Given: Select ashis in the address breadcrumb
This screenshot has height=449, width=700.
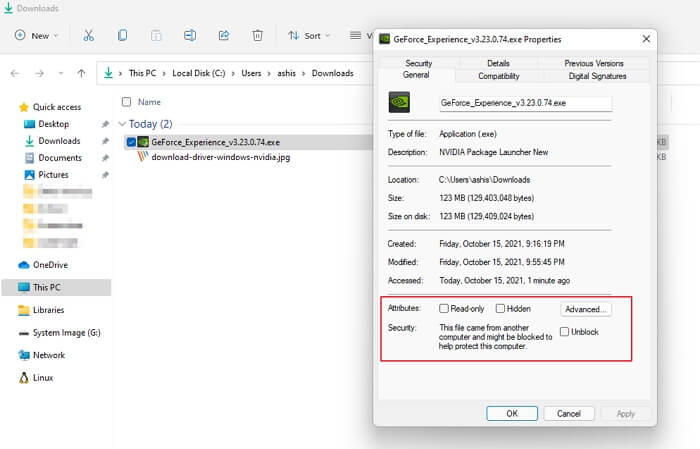Looking at the screenshot, I should (287, 73).
